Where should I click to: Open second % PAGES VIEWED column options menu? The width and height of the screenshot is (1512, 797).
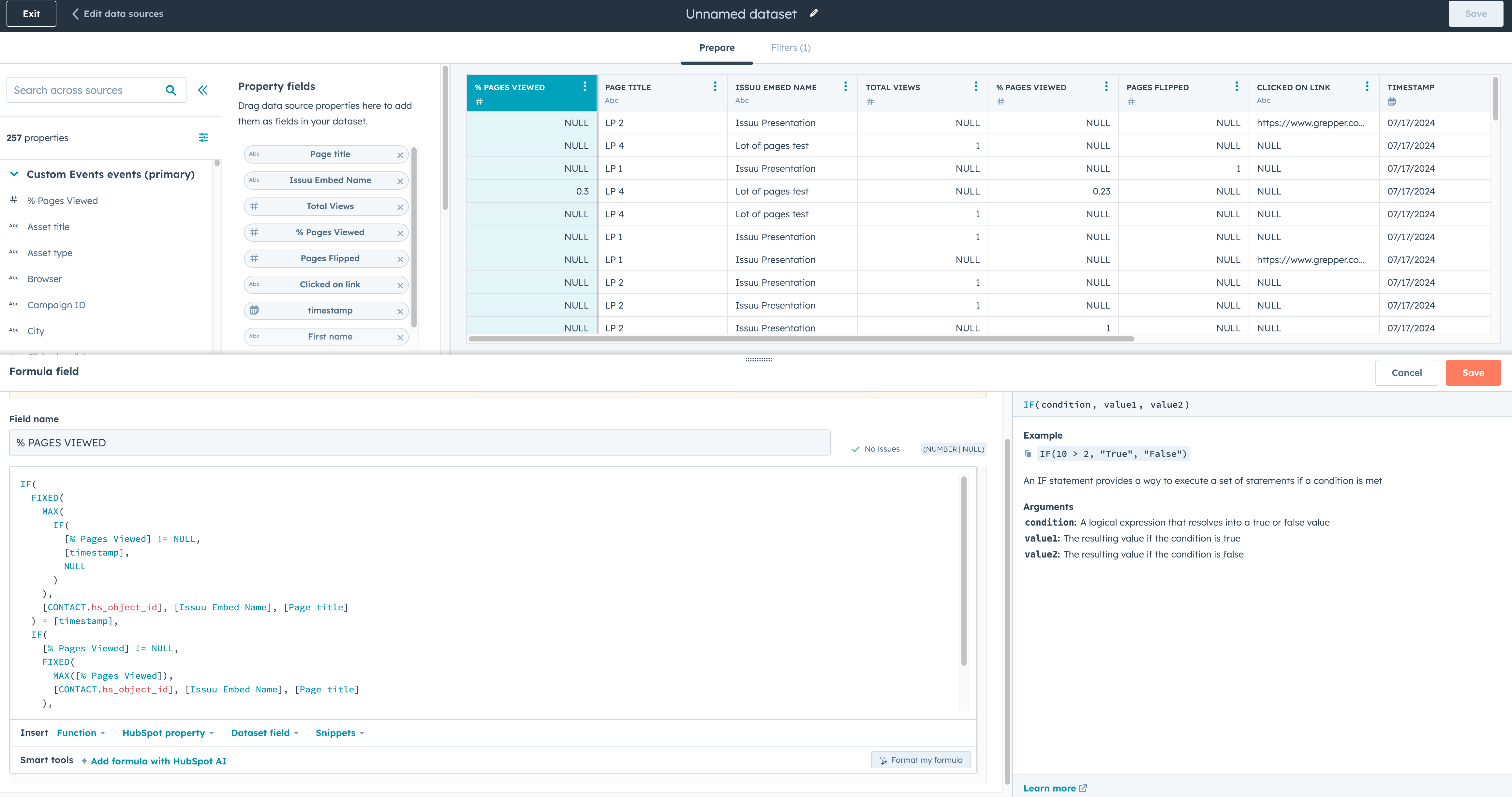click(1106, 86)
